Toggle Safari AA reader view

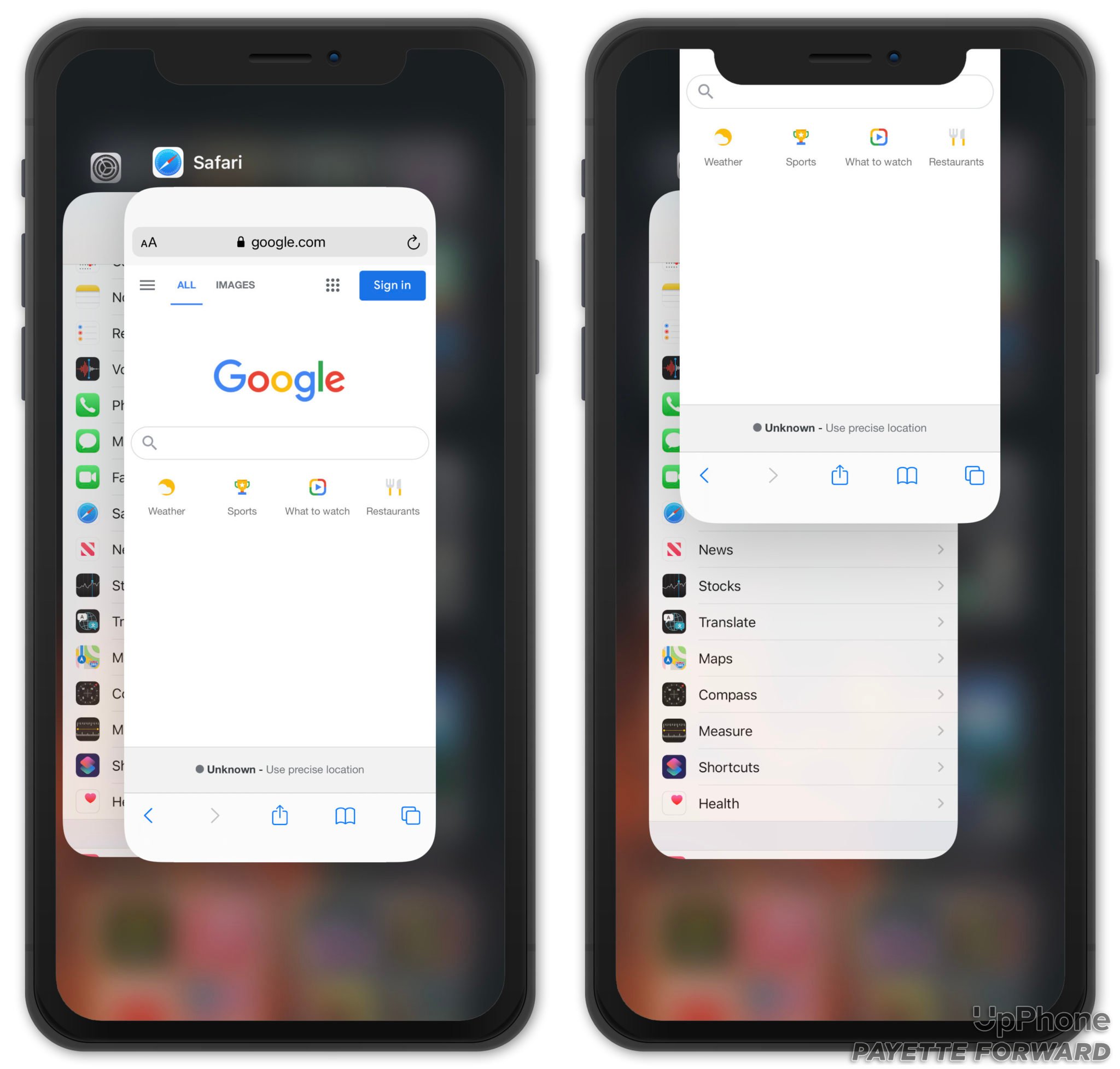pyautogui.click(x=152, y=241)
